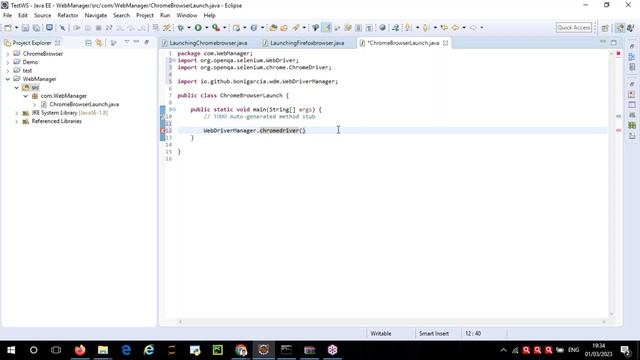Select the Java perspective icon
640x360 pixels.
[631, 28]
